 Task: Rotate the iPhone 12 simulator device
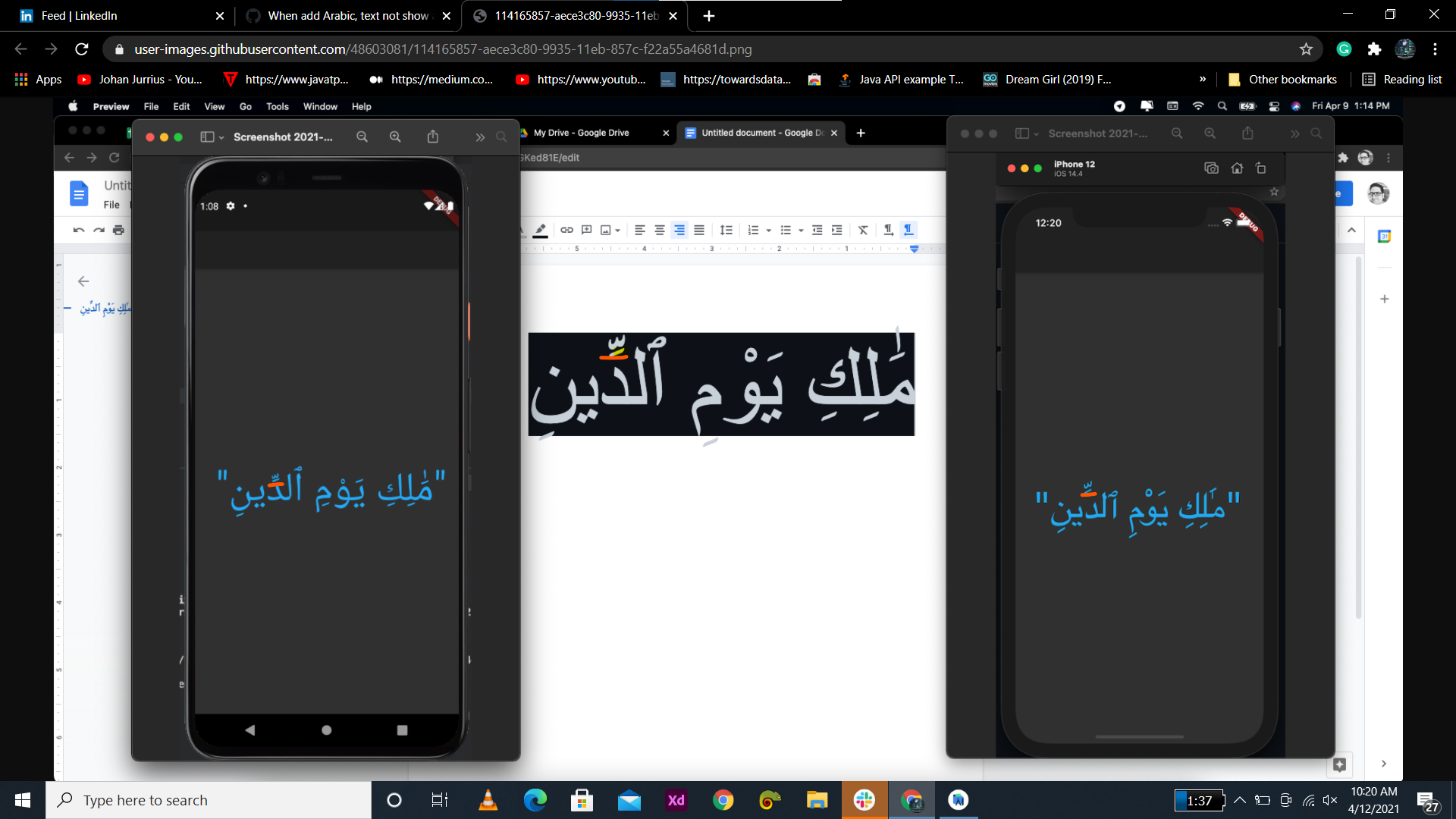(1261, 168)
